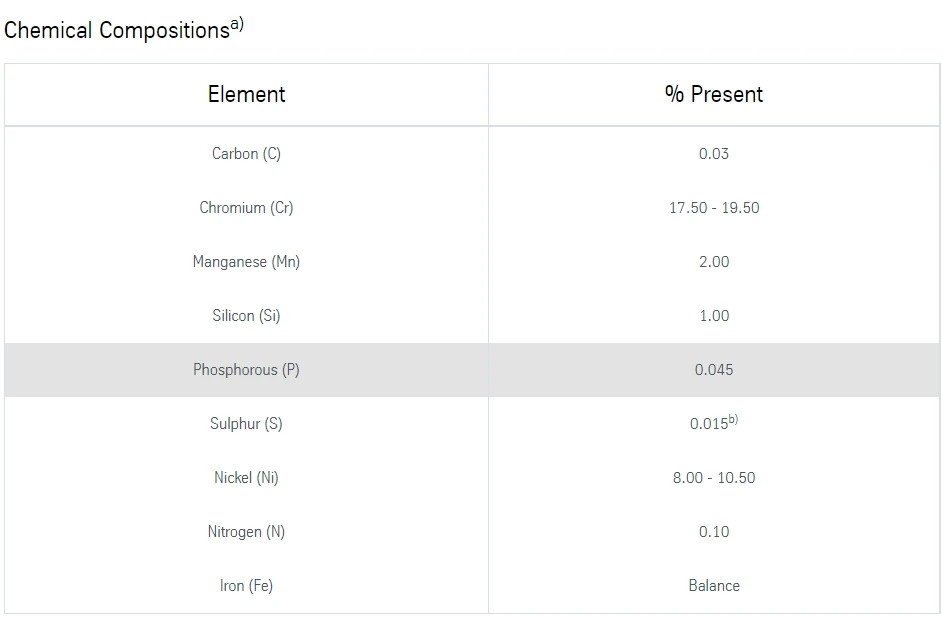The image size is (942, 617).
Task: Select the Nitrogen (N) cell
Action: pos(246,532)
